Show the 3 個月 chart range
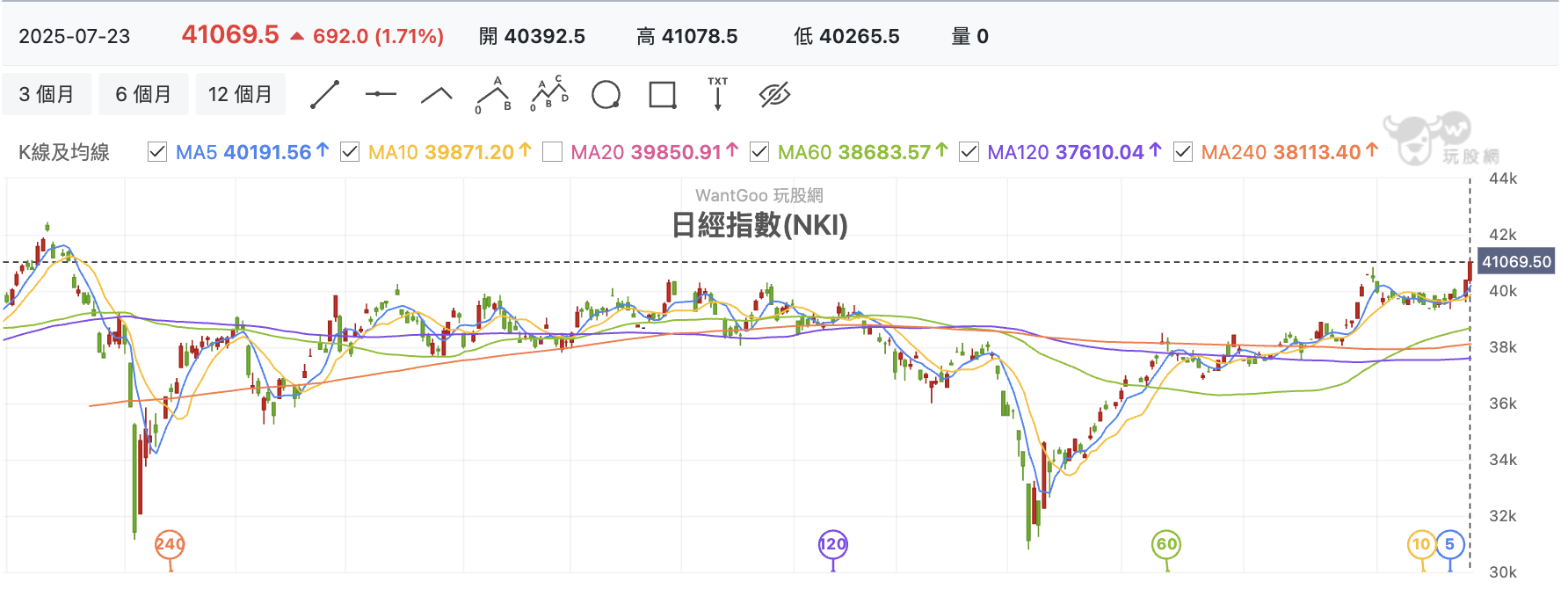Screen dimensions: 1568x589 click(x=47, y=94)
